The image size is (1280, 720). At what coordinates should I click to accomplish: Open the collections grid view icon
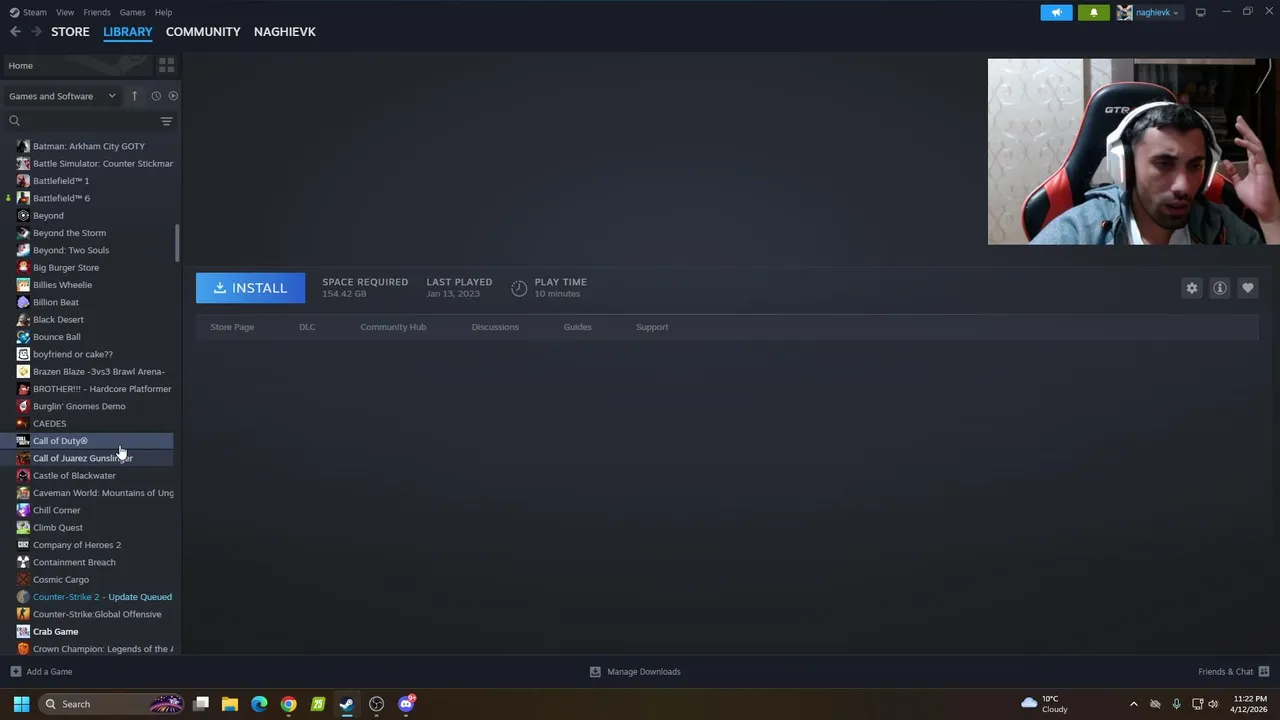click(166, 65)
